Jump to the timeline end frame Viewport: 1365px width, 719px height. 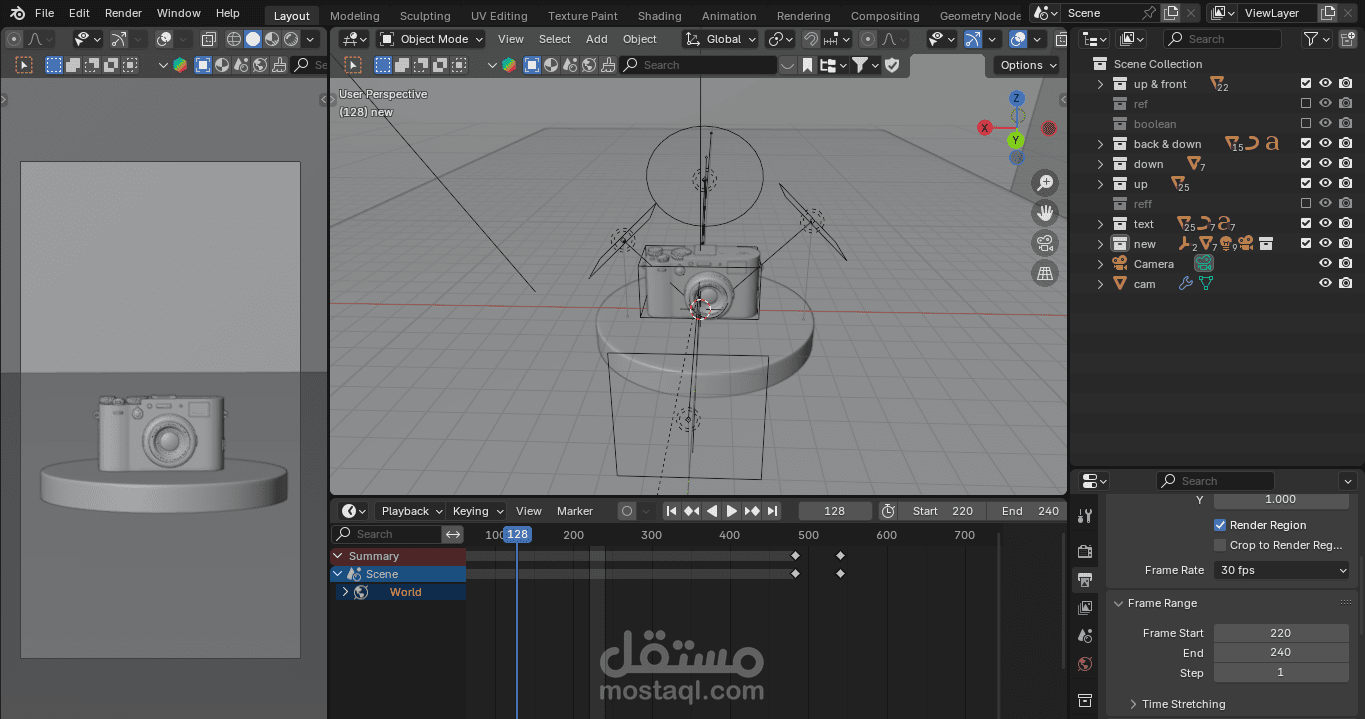(772, 511)
